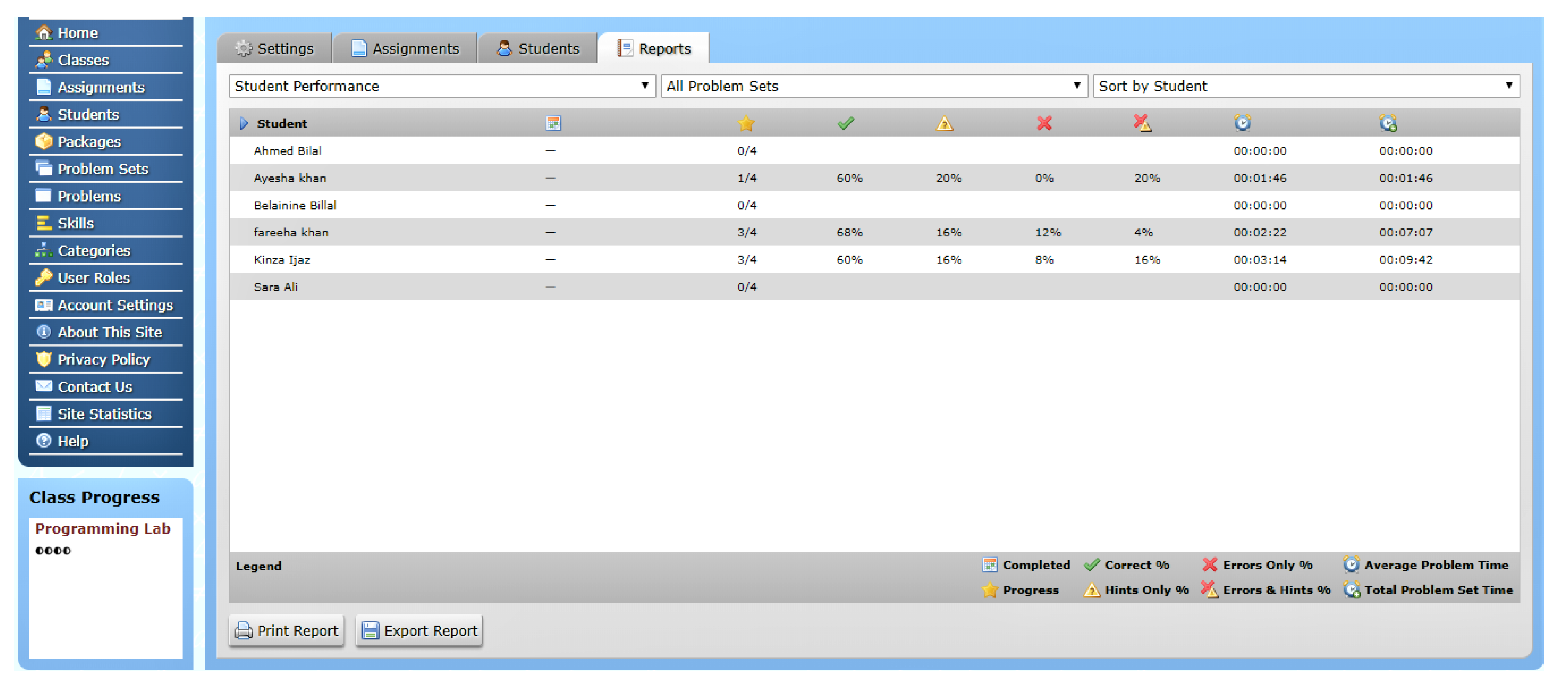Viewport: 1568px width, 696px height.
Task: Click the Completed calendar column header icon
Action: (553, 124)
